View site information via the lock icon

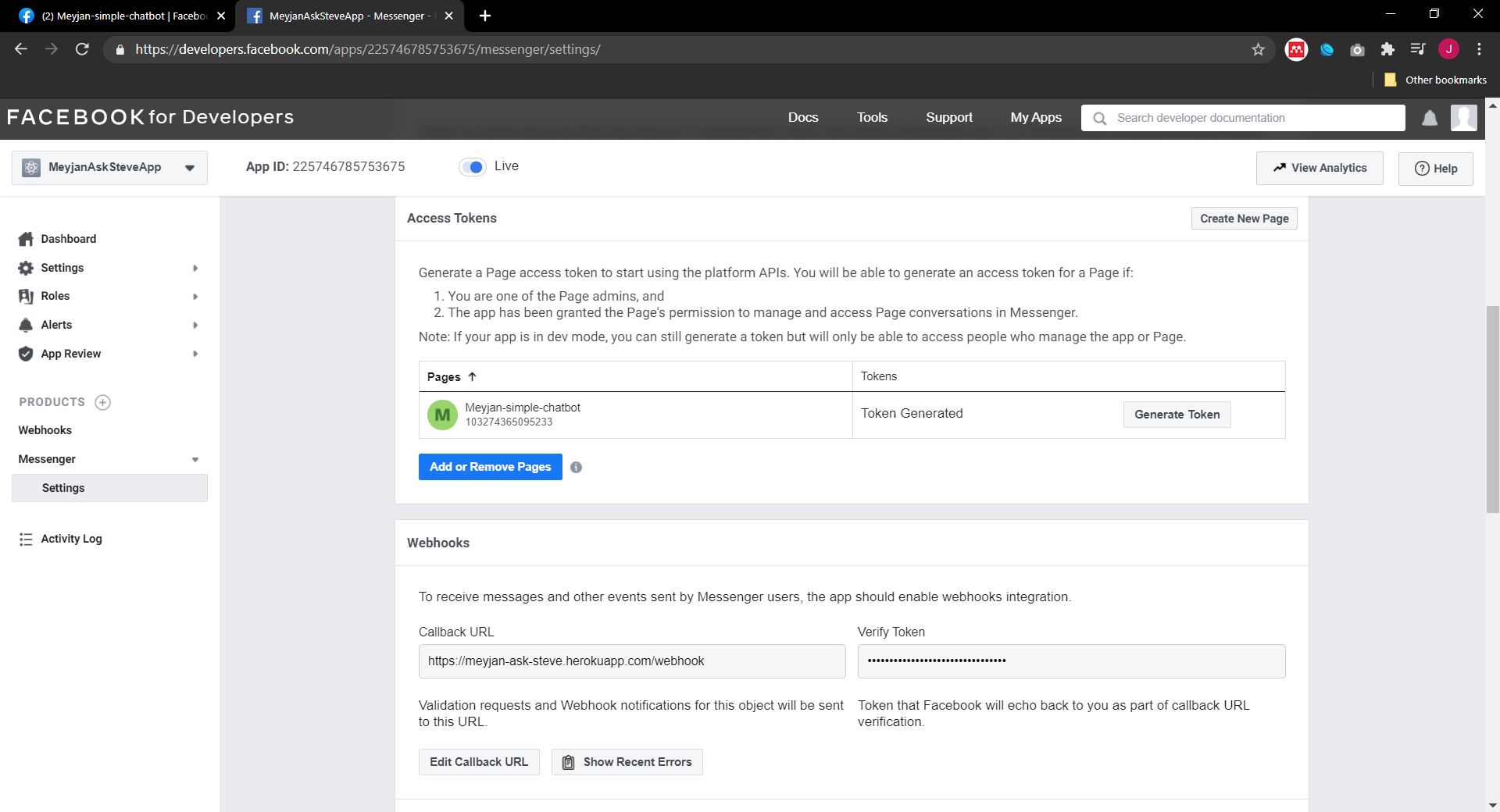120,49
